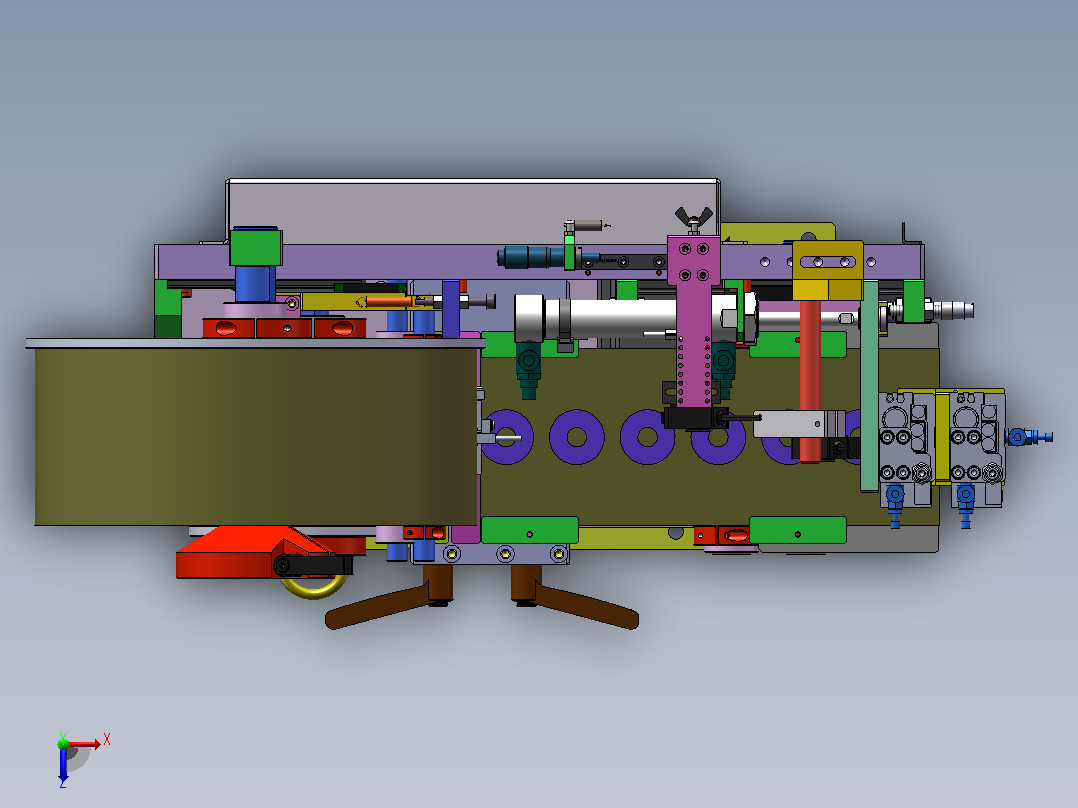Click the yellow clamp block with the slot
Viewport: 1078px width, 808px height.
pyautogui.click(x=828, y=270)
